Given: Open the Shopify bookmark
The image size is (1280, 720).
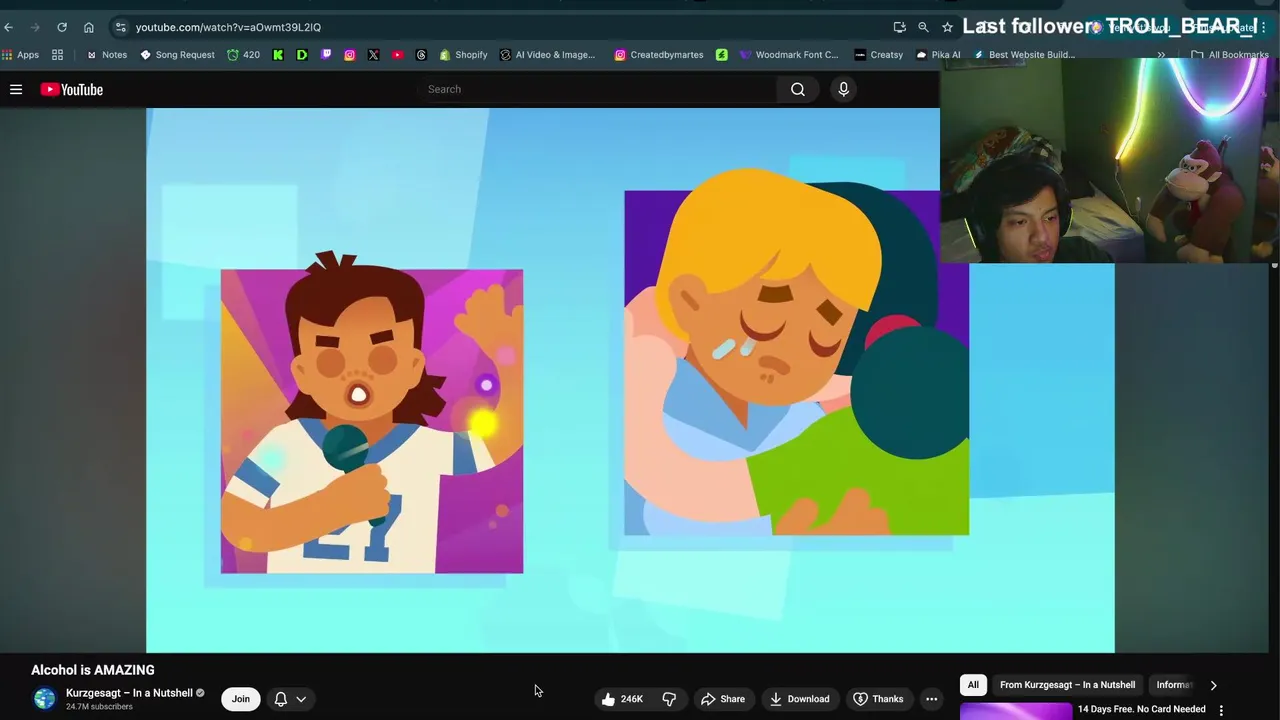Looking at the screenshot, I should (463, 55).
